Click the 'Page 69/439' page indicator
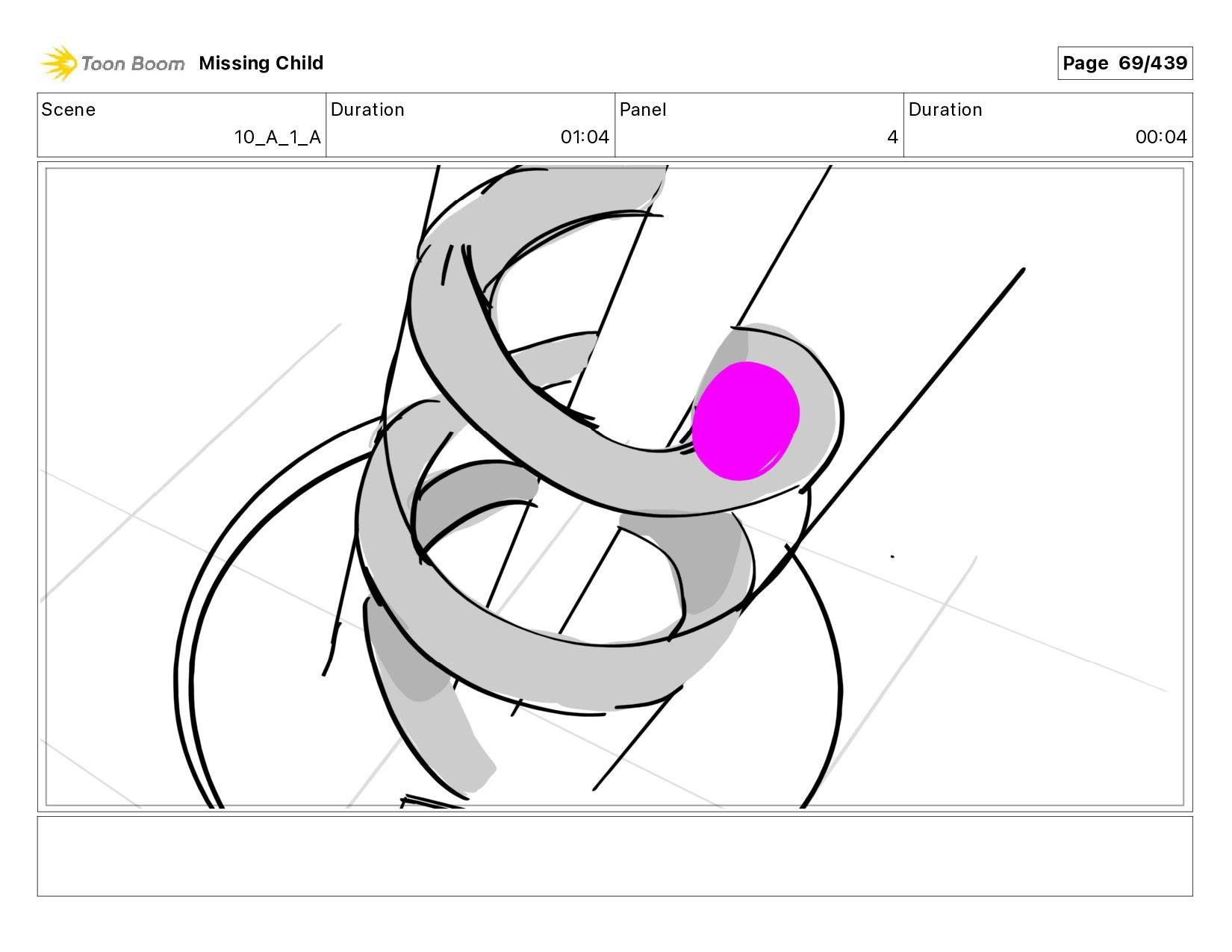 click(x=1124, y=63)
